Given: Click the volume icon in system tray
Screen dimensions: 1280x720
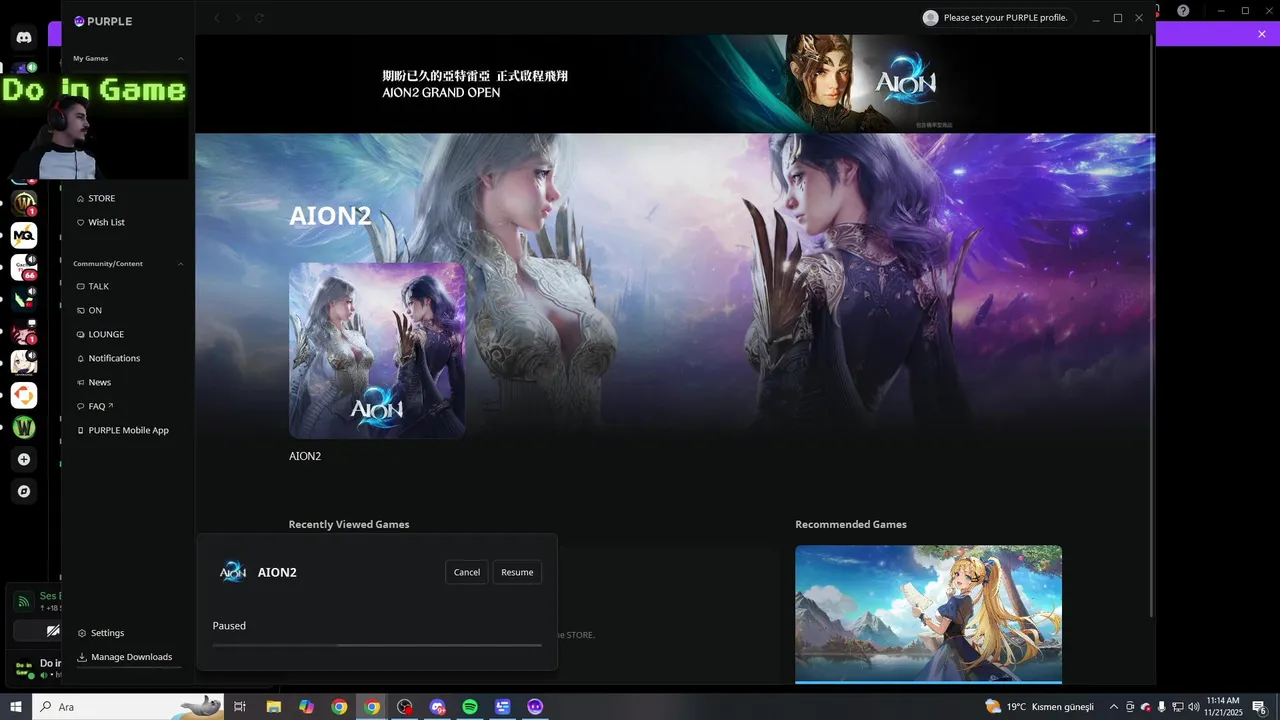Looking at the screenshot, I should pyautogui.click(x=1193, y=707).
